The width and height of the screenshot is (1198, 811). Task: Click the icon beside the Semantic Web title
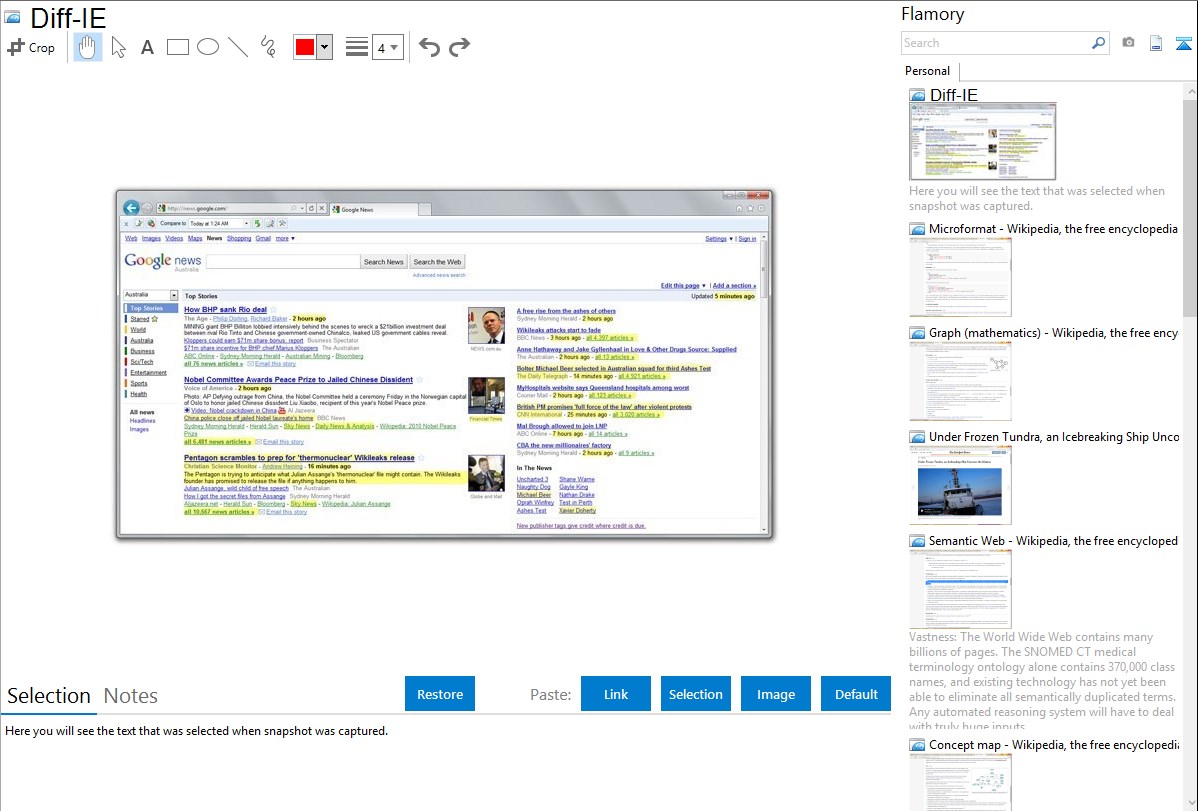click(x=917, y=540)
